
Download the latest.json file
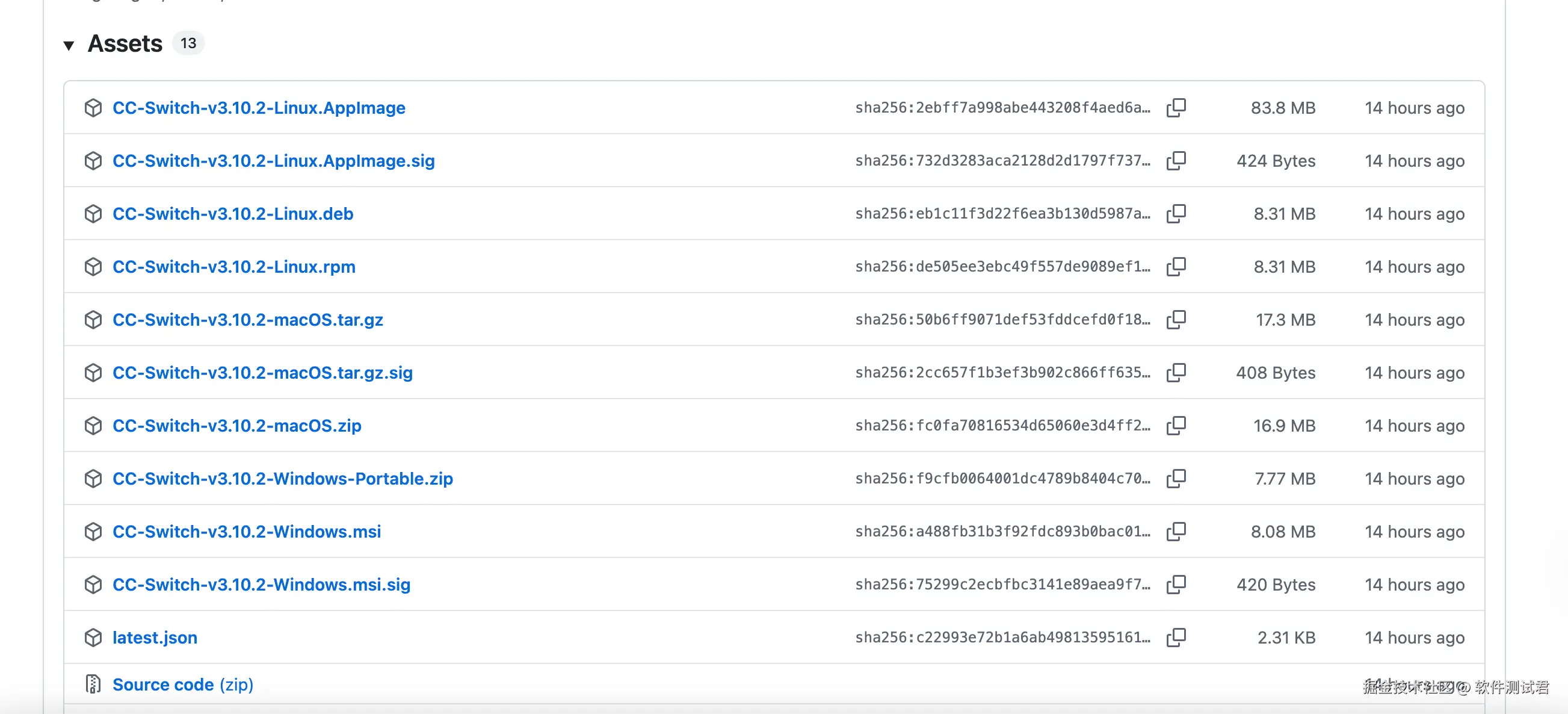pyautogui.click(x=155, y=638)
